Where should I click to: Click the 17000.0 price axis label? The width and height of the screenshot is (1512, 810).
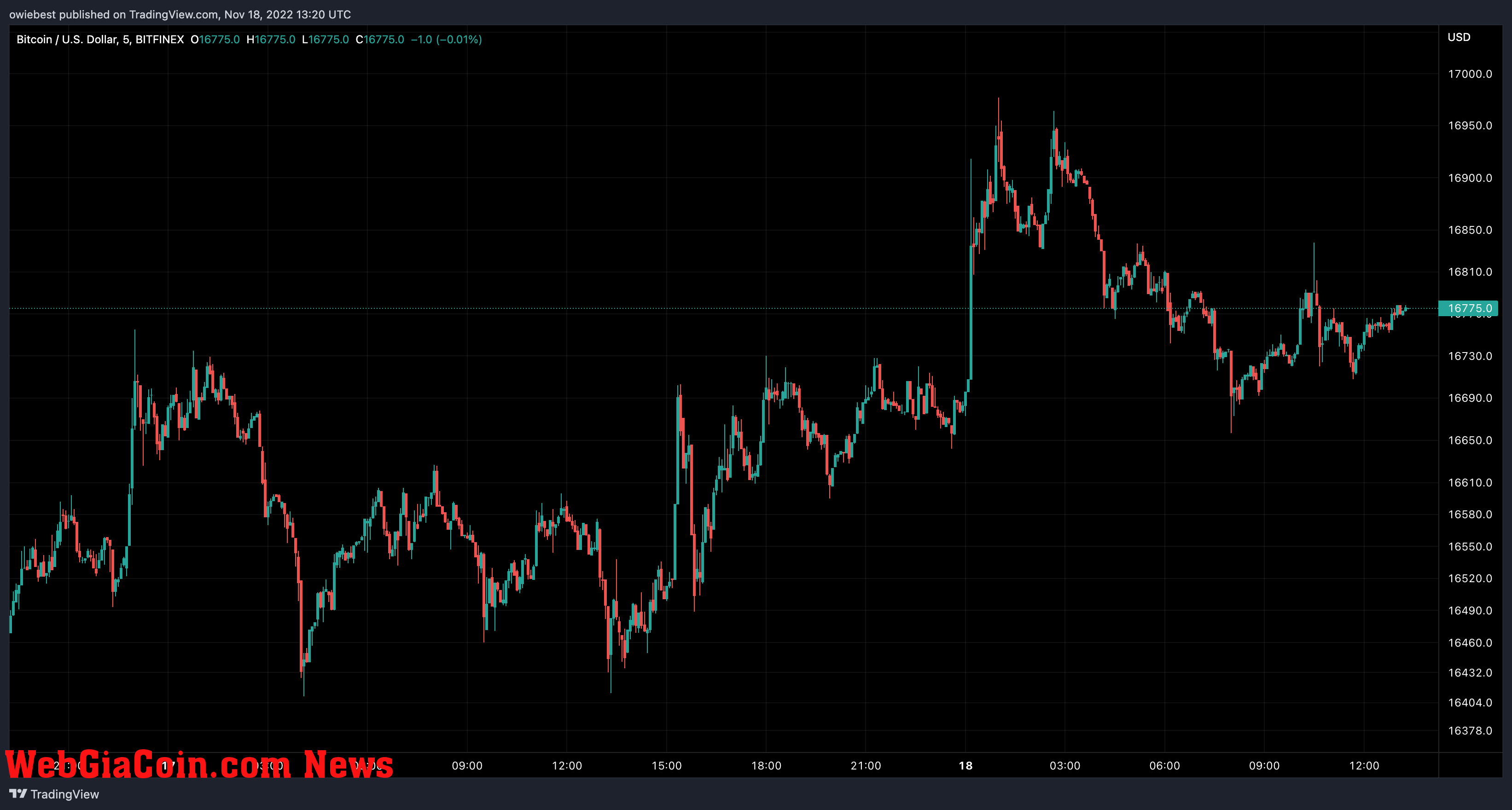coord(1470,74)
